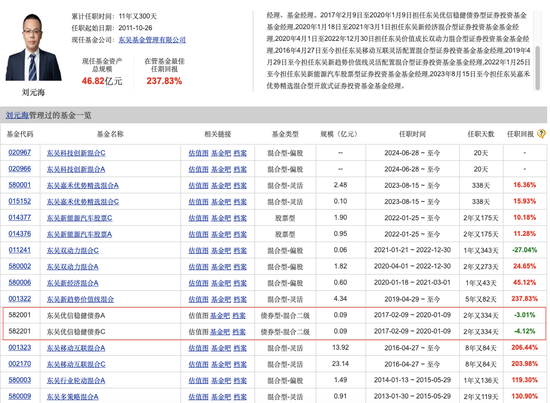The width and height of the screenshot is (550, 403).
Task: Open 估值图 link for fund 020967
Action: [199, 153]
